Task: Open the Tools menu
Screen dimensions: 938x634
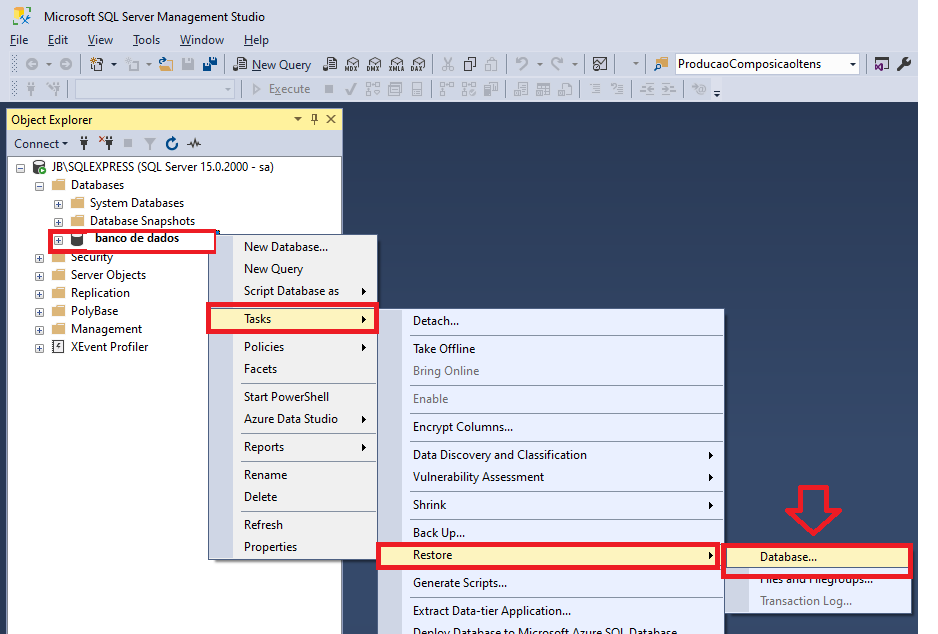Action: tap(147, 40)
